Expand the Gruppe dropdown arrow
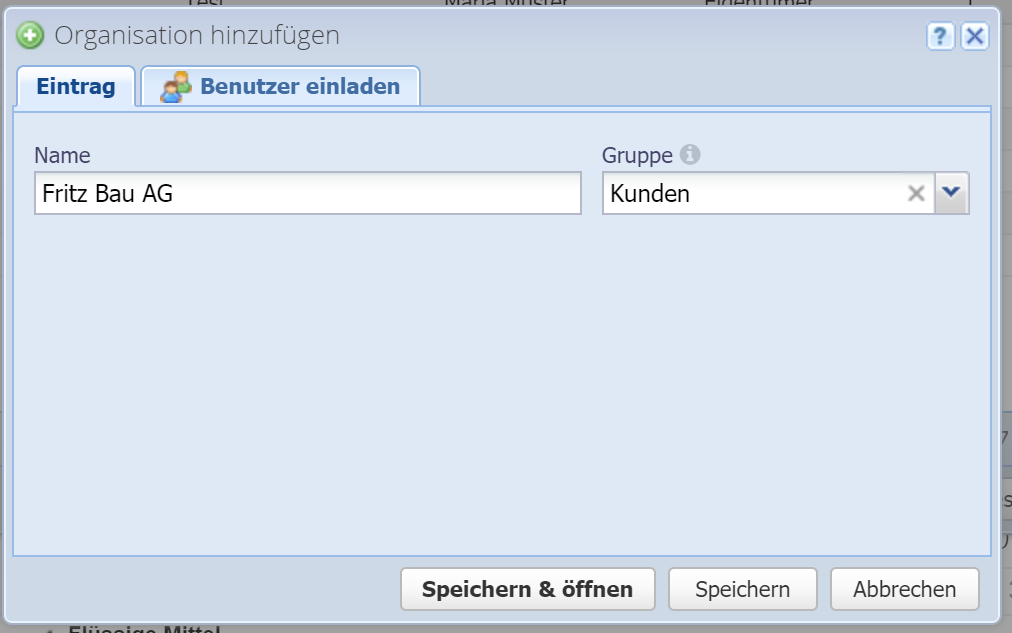Viewport: 1012px width, 633px height. pyautogui.click(x=952, y=194)
